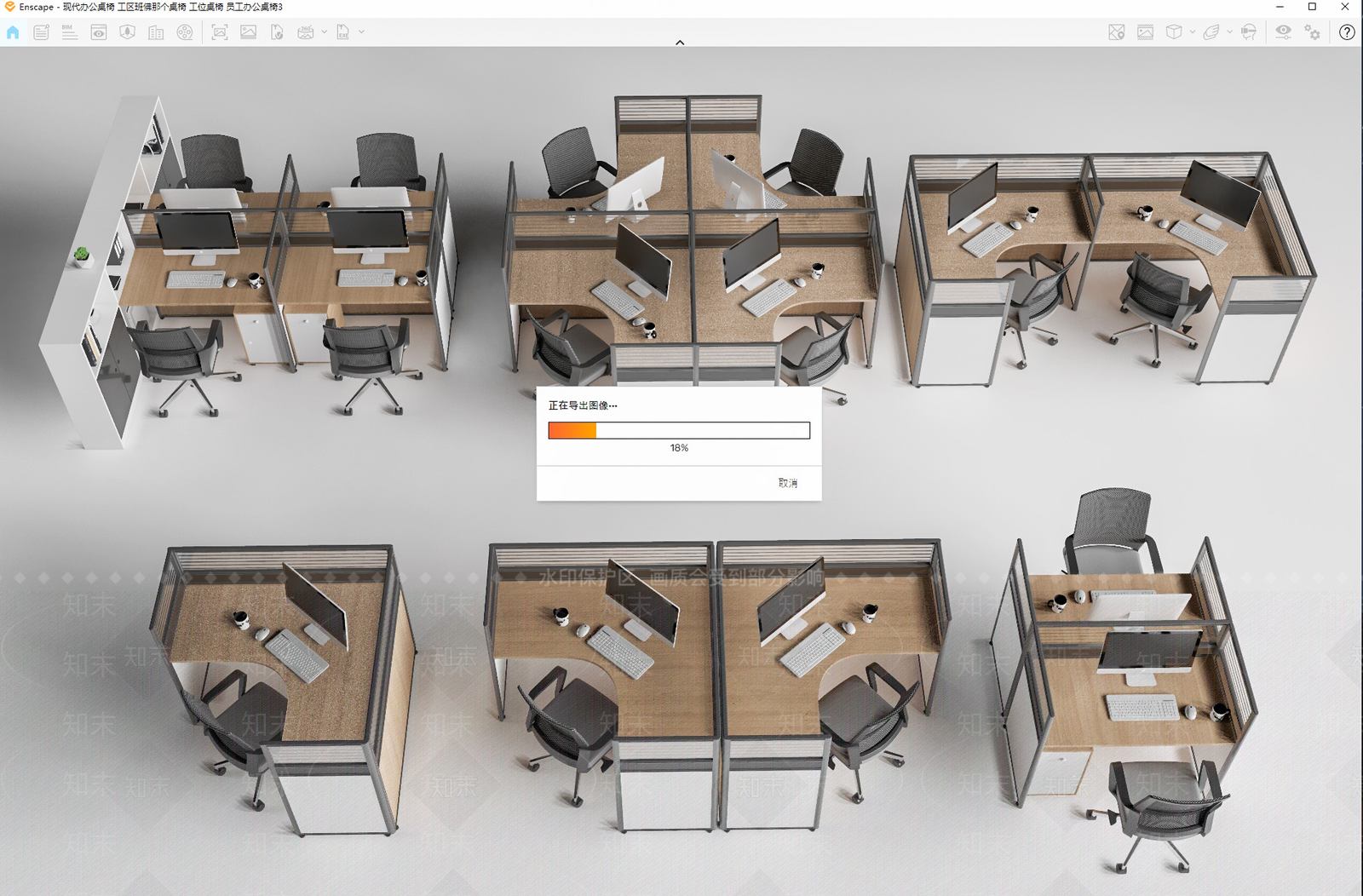Open the annotations notes panel icon
1363x896 pixels.
click(41, 32)
